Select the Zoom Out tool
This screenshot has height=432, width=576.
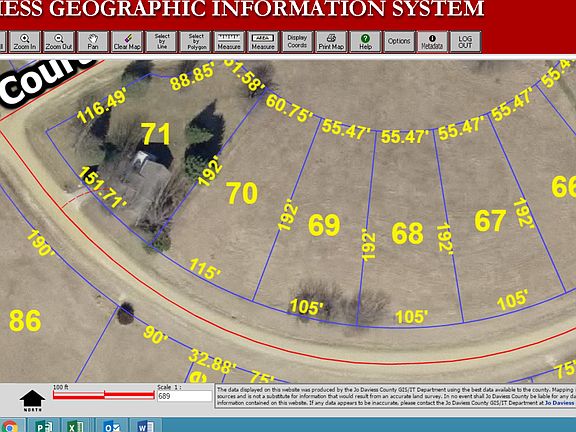tap(59, 42)
